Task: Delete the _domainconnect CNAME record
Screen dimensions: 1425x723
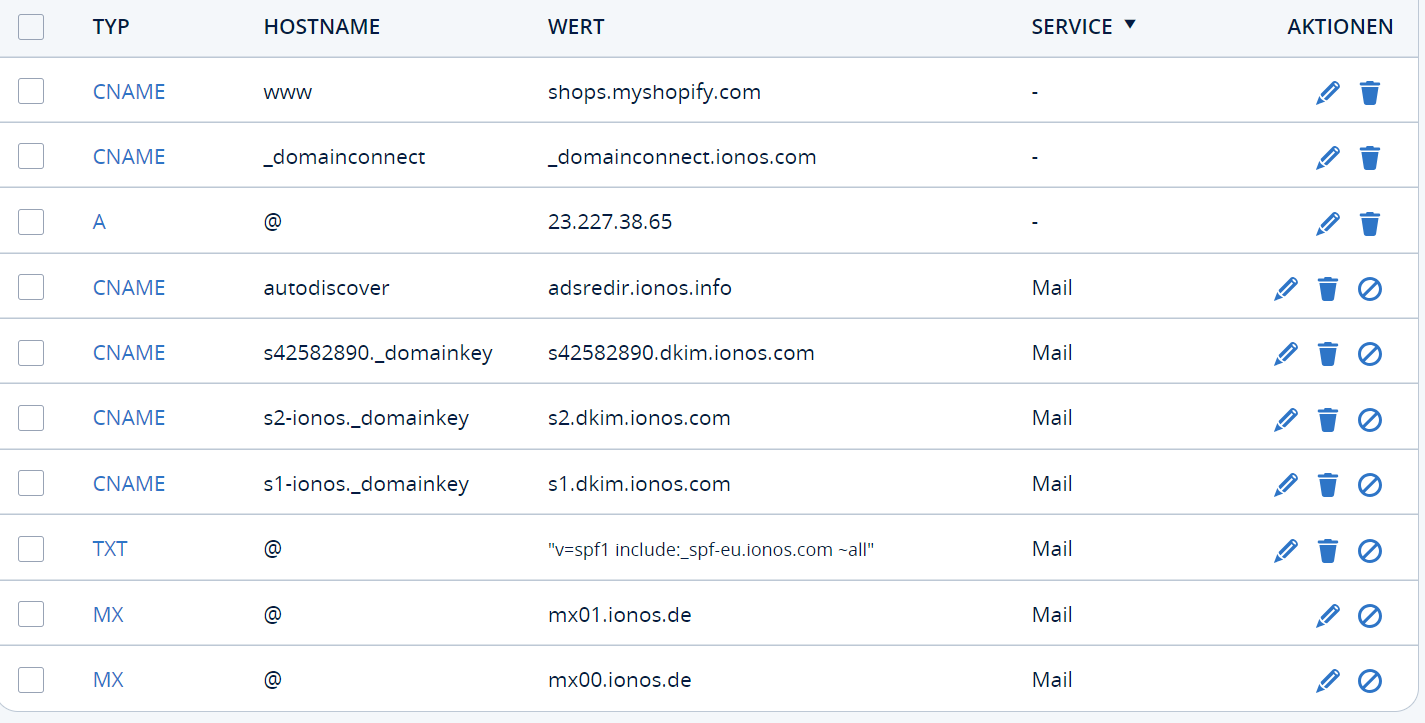Action: click(x=1369, y=158)
